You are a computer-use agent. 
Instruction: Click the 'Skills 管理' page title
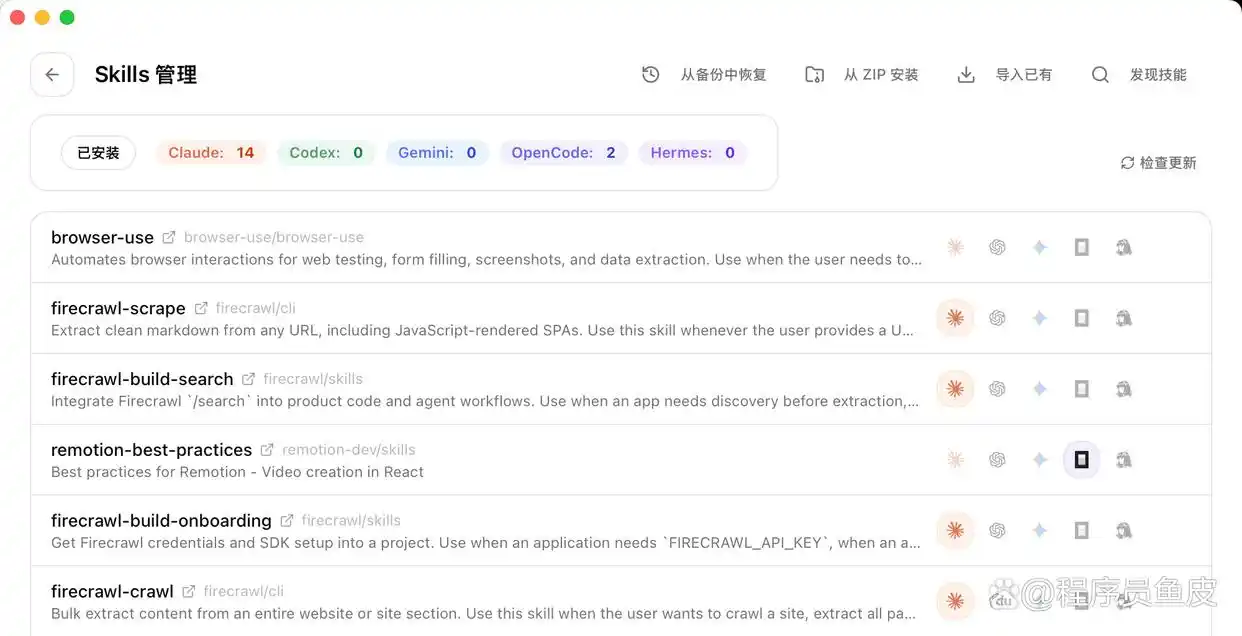click(x=146, y=75)
